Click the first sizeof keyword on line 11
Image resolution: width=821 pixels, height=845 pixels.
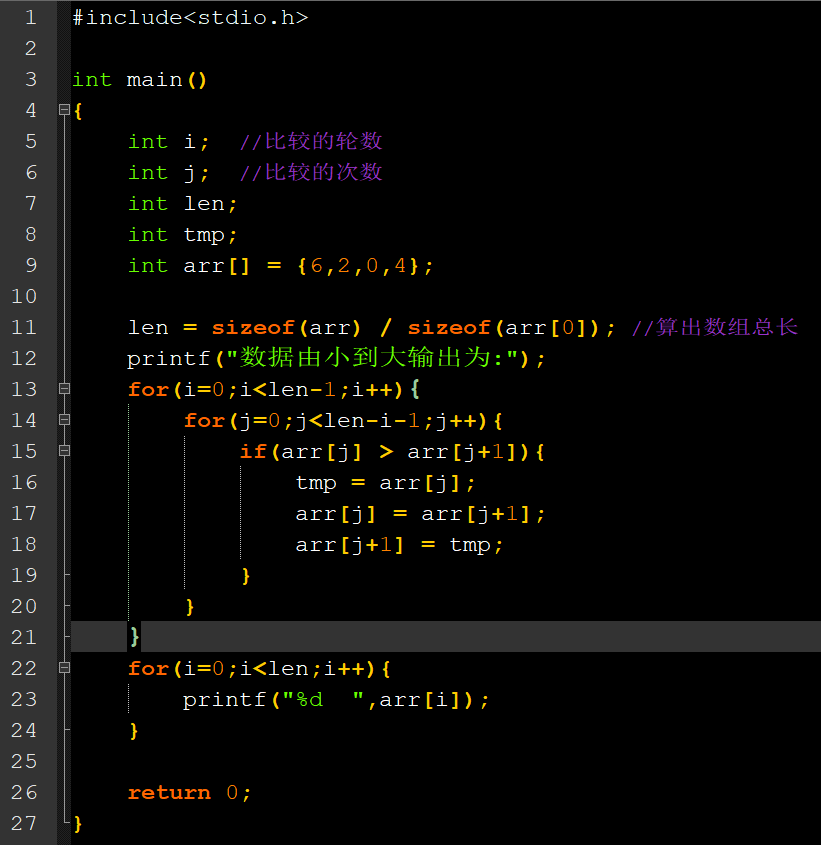coord(253,327)
